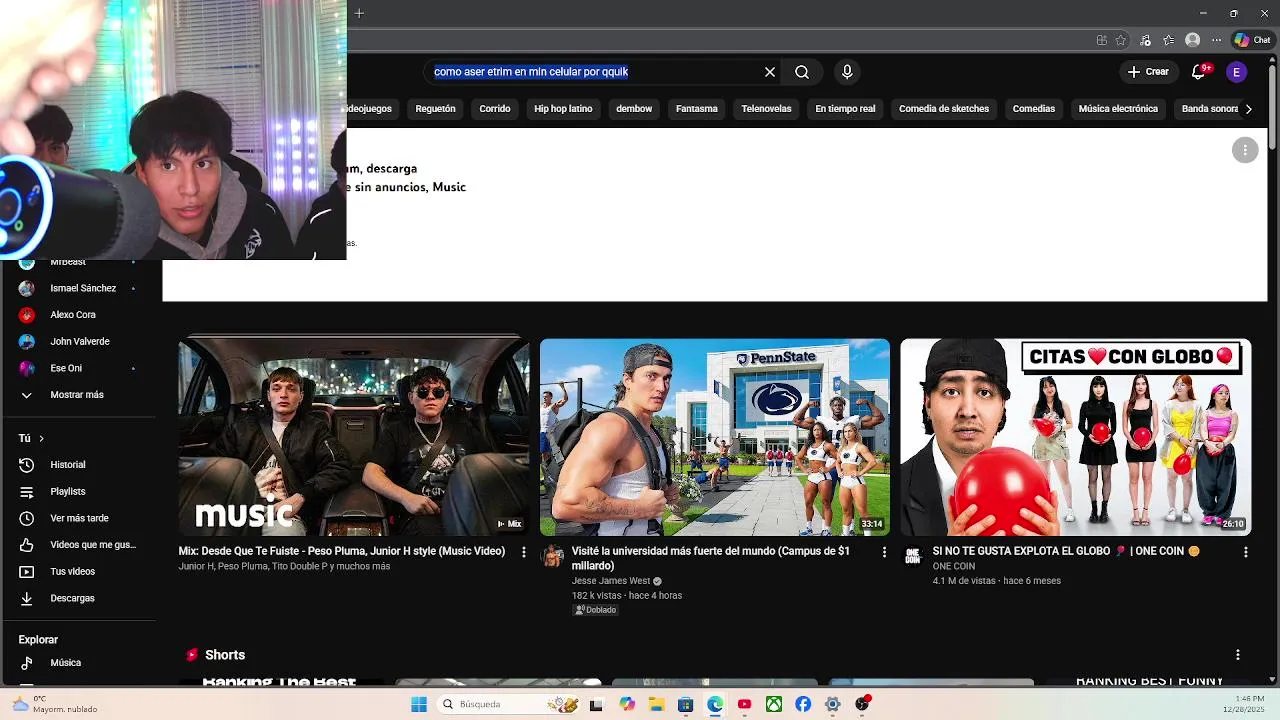Open John Valverde subscription channel
The height and width of the screenshot is (720, 1280).
tap(80, 342)
